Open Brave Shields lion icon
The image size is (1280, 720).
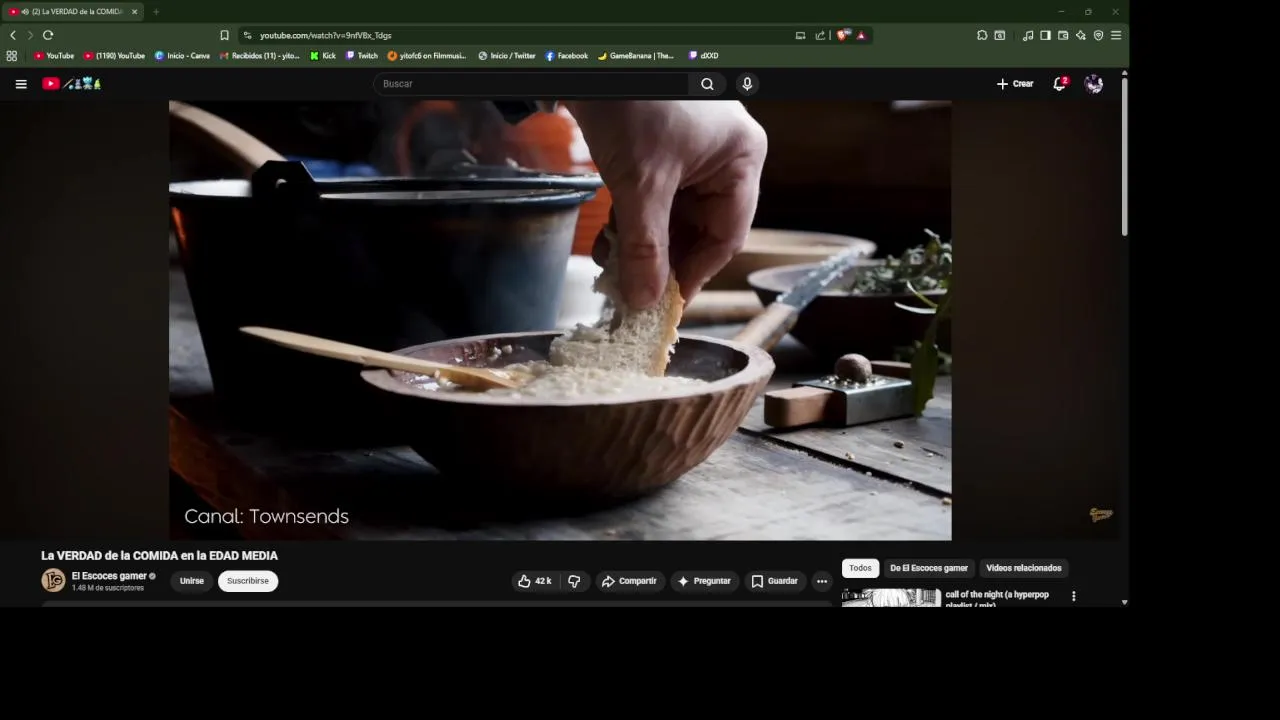point(843,35)
